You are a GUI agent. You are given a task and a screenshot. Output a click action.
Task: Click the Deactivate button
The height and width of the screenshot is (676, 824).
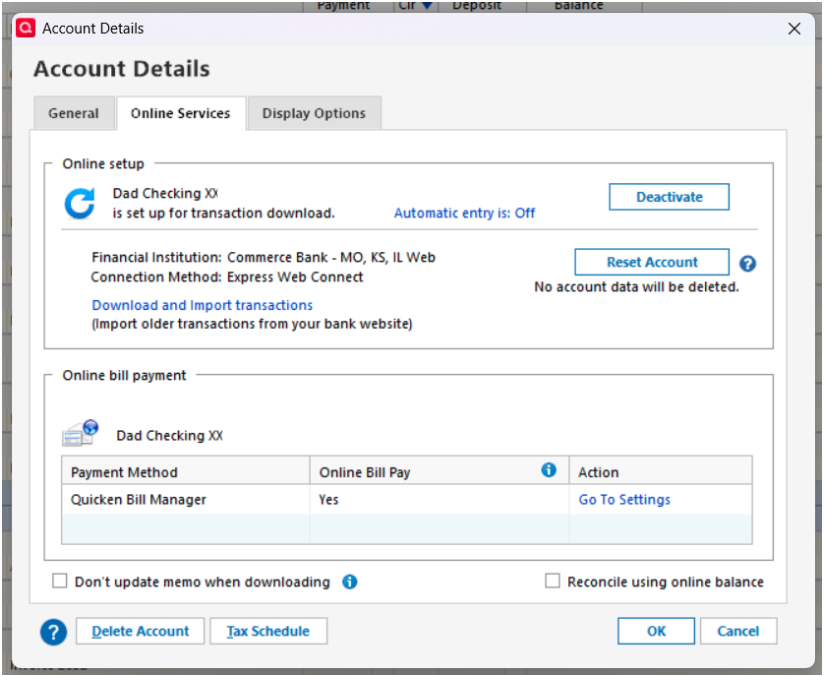[x=669, y=197]
